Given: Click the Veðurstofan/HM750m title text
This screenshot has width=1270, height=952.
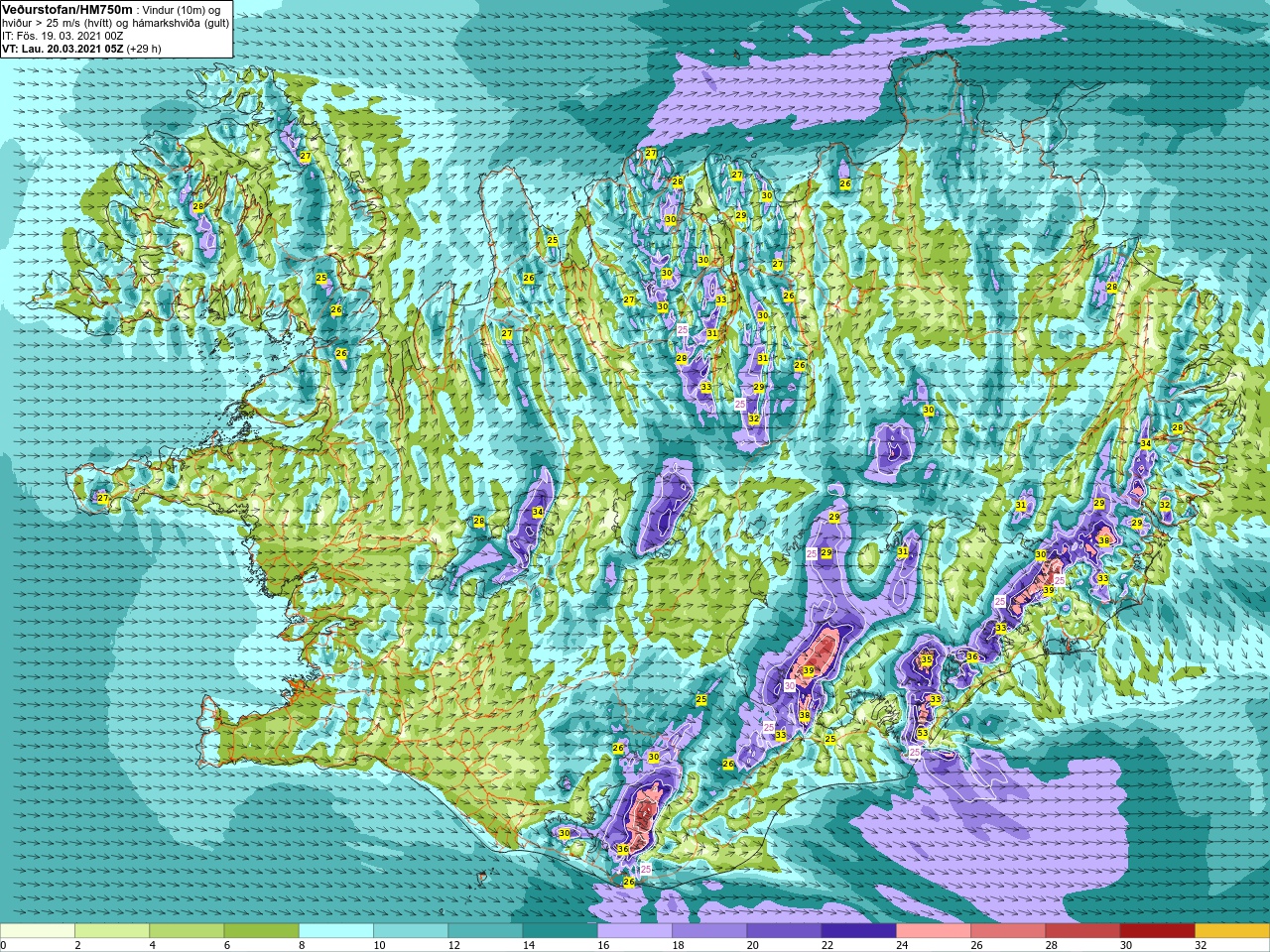Looking at the screenshot, I should click(67, 9).
